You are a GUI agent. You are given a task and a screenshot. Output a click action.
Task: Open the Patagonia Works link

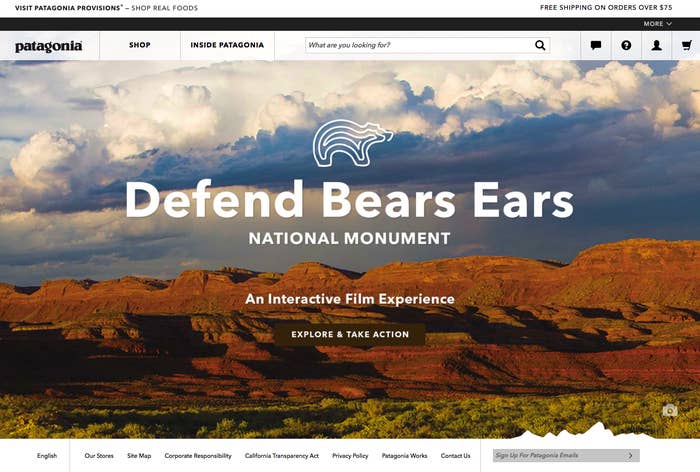pos(404,455)
